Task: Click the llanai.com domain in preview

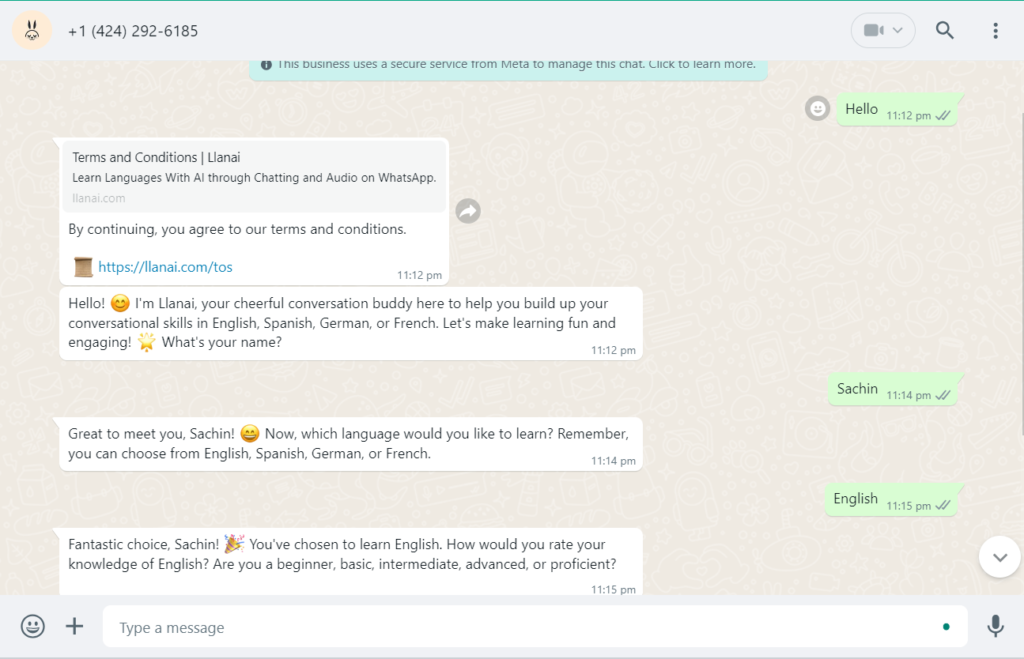Action: (99, 198)
